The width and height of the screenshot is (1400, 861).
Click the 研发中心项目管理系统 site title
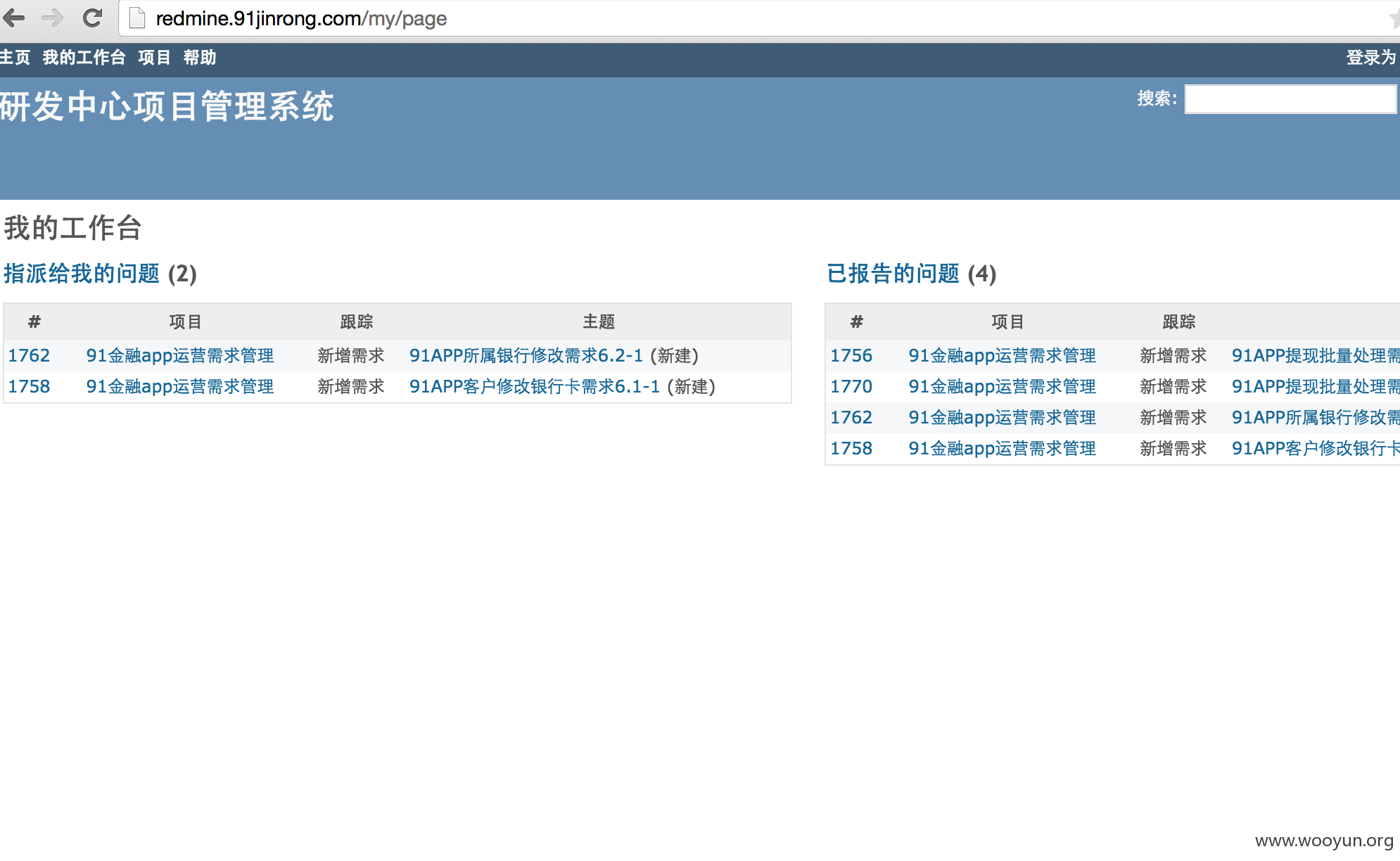point(167,107)
